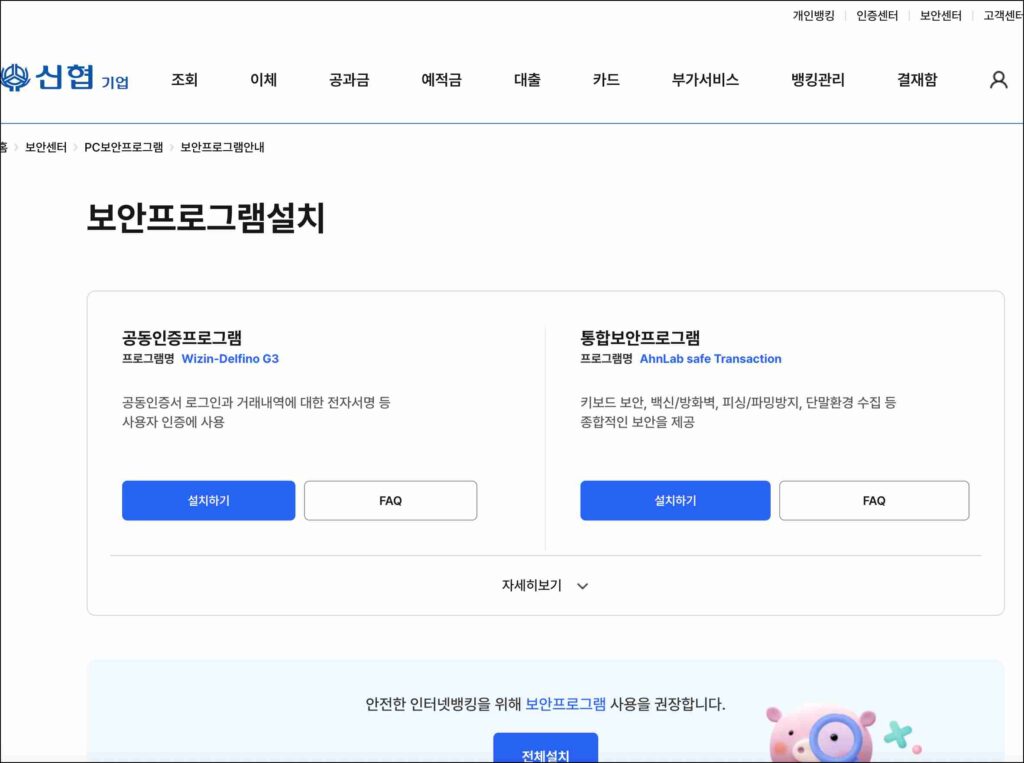Open the 카드 menu

point(606,80)
